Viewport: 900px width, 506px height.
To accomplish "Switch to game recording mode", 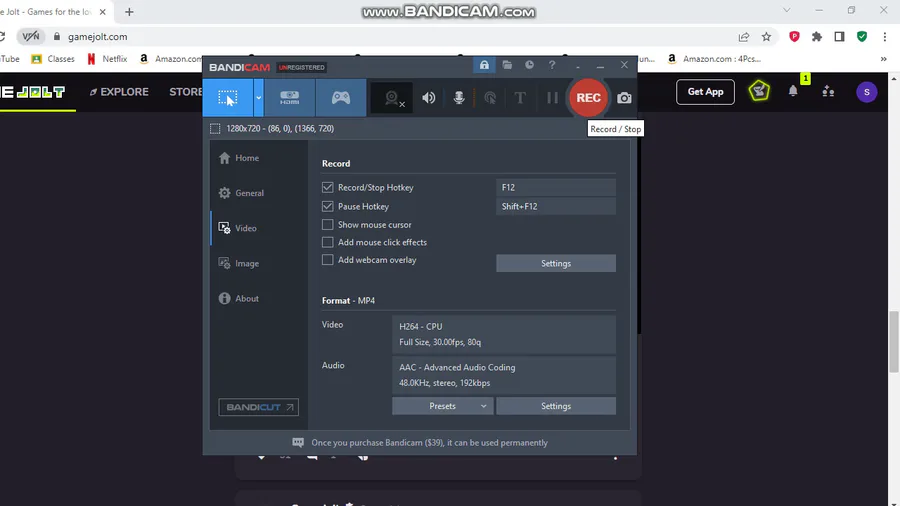I will pos(341,98).
